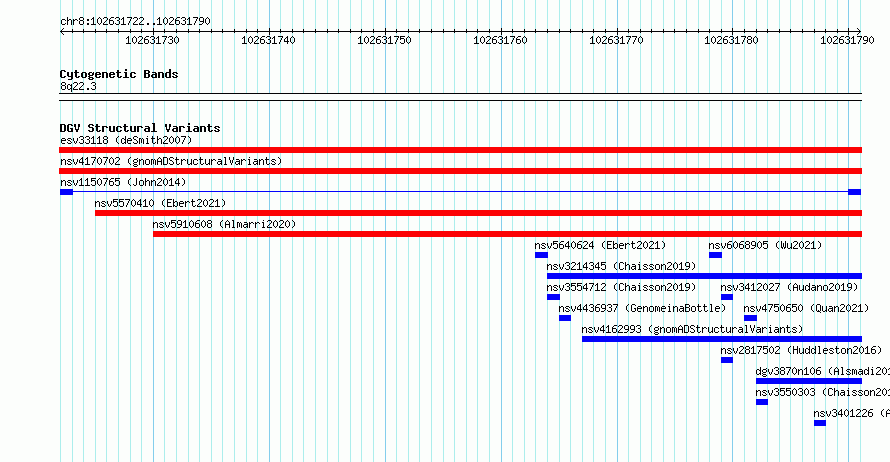The image size is (890, 462).
Task: Click ruler position 102631790
Action: pyautogui.click(x=847, y=40)
